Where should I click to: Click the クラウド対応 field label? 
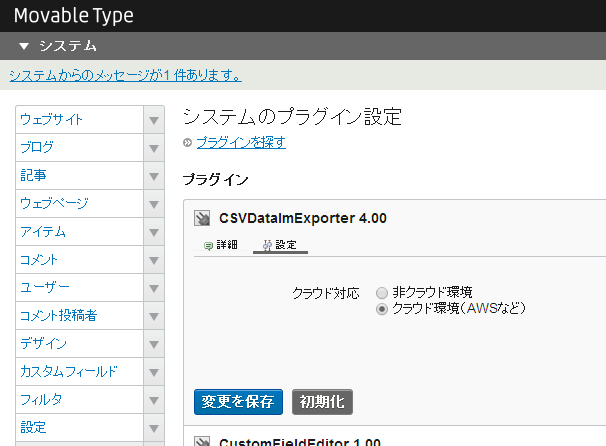click(326, 293)
